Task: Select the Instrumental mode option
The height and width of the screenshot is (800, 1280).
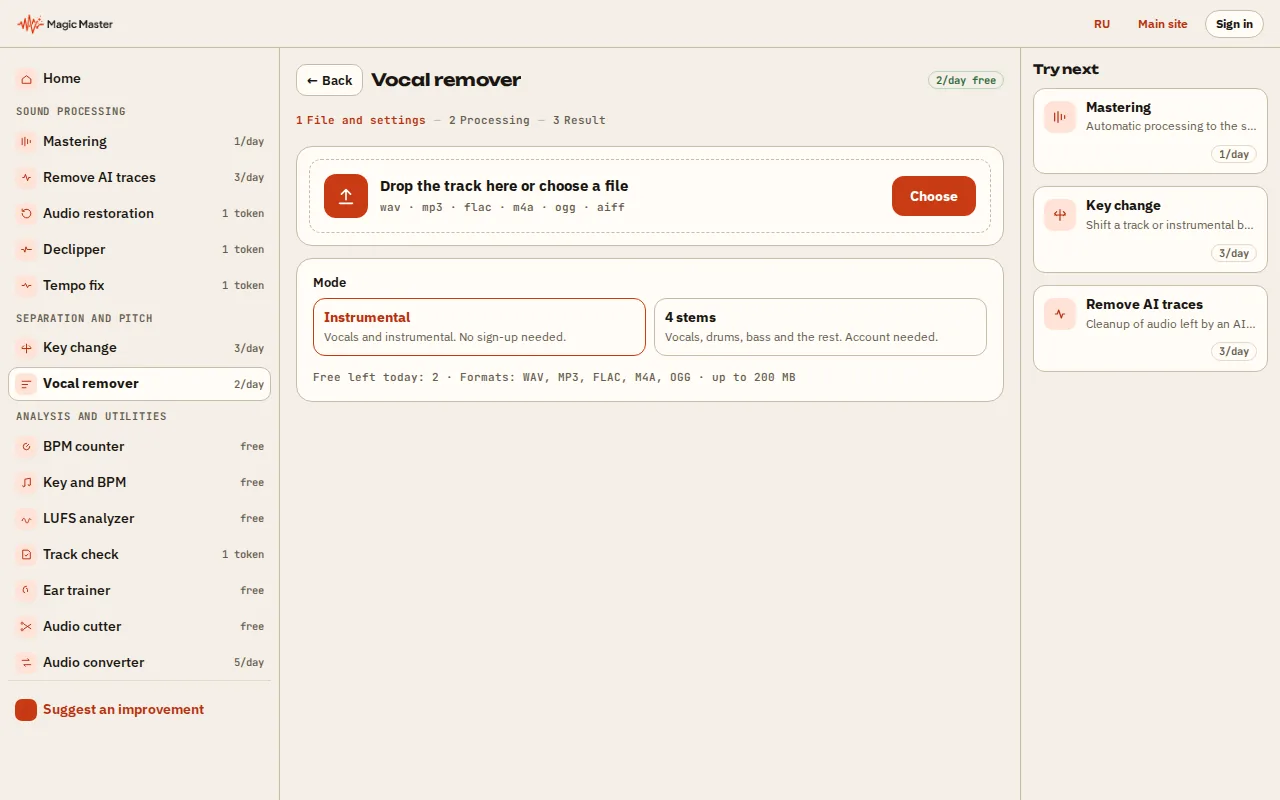Action: point(479,327)
